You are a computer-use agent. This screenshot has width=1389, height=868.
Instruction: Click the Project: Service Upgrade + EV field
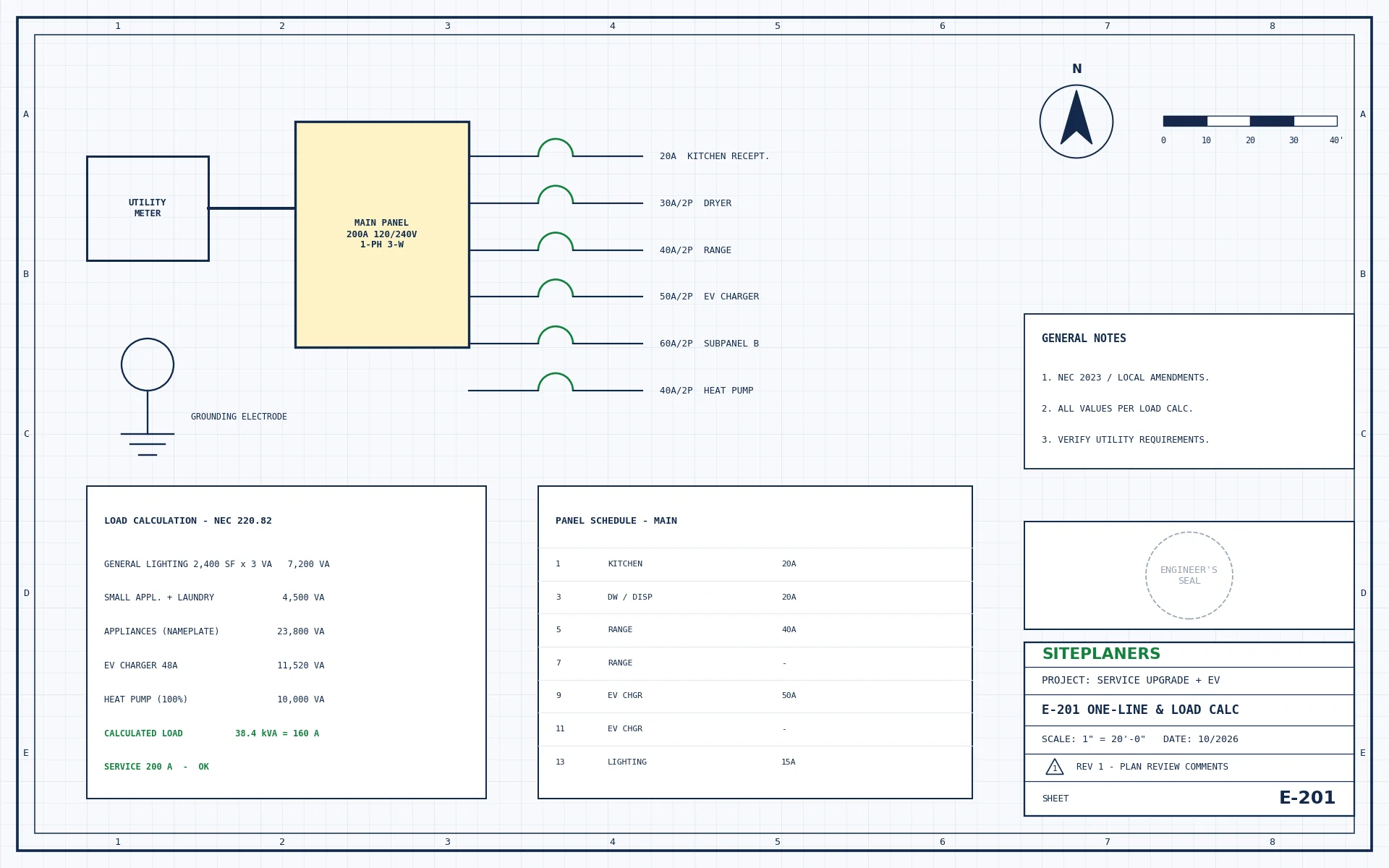point(1131,681)
